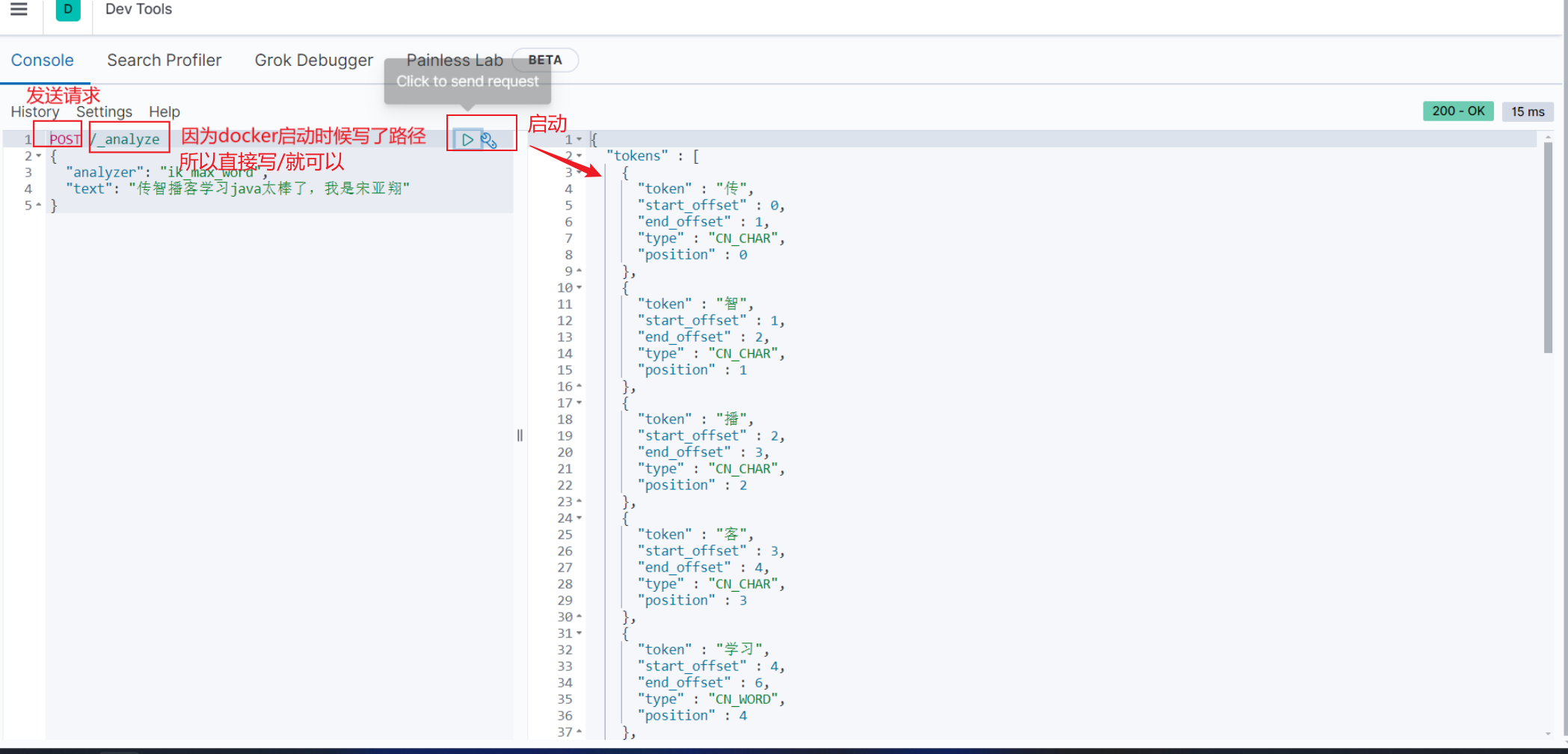The width and height of the screenshot is (1568, 754).
Task: Click the Dev Tools breadcrumb
Action: pyautogui.click(x=138, y=9)
